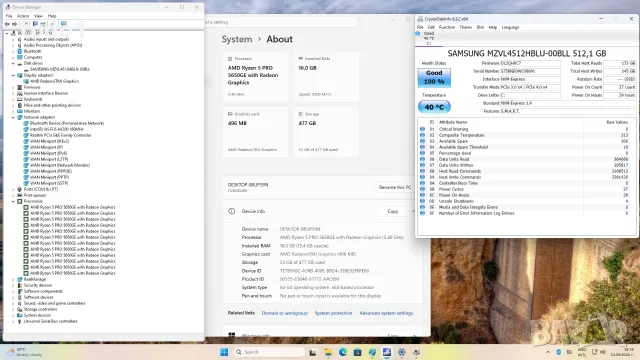640x360 pixels.
Task: Expand Universal Serial Bus controllers category
Action: click(13, 321)
